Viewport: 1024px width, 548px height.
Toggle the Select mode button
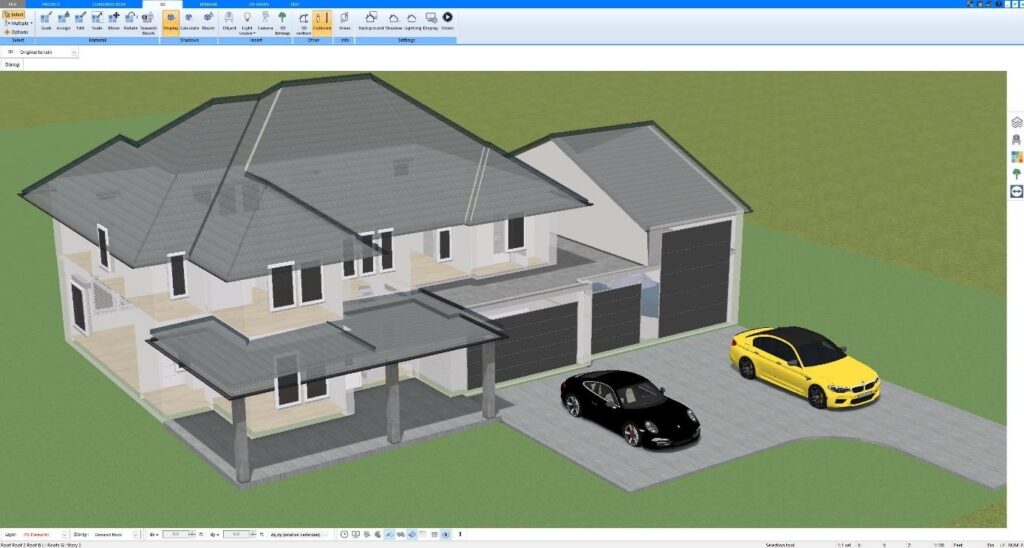click(x=14, y=15)
